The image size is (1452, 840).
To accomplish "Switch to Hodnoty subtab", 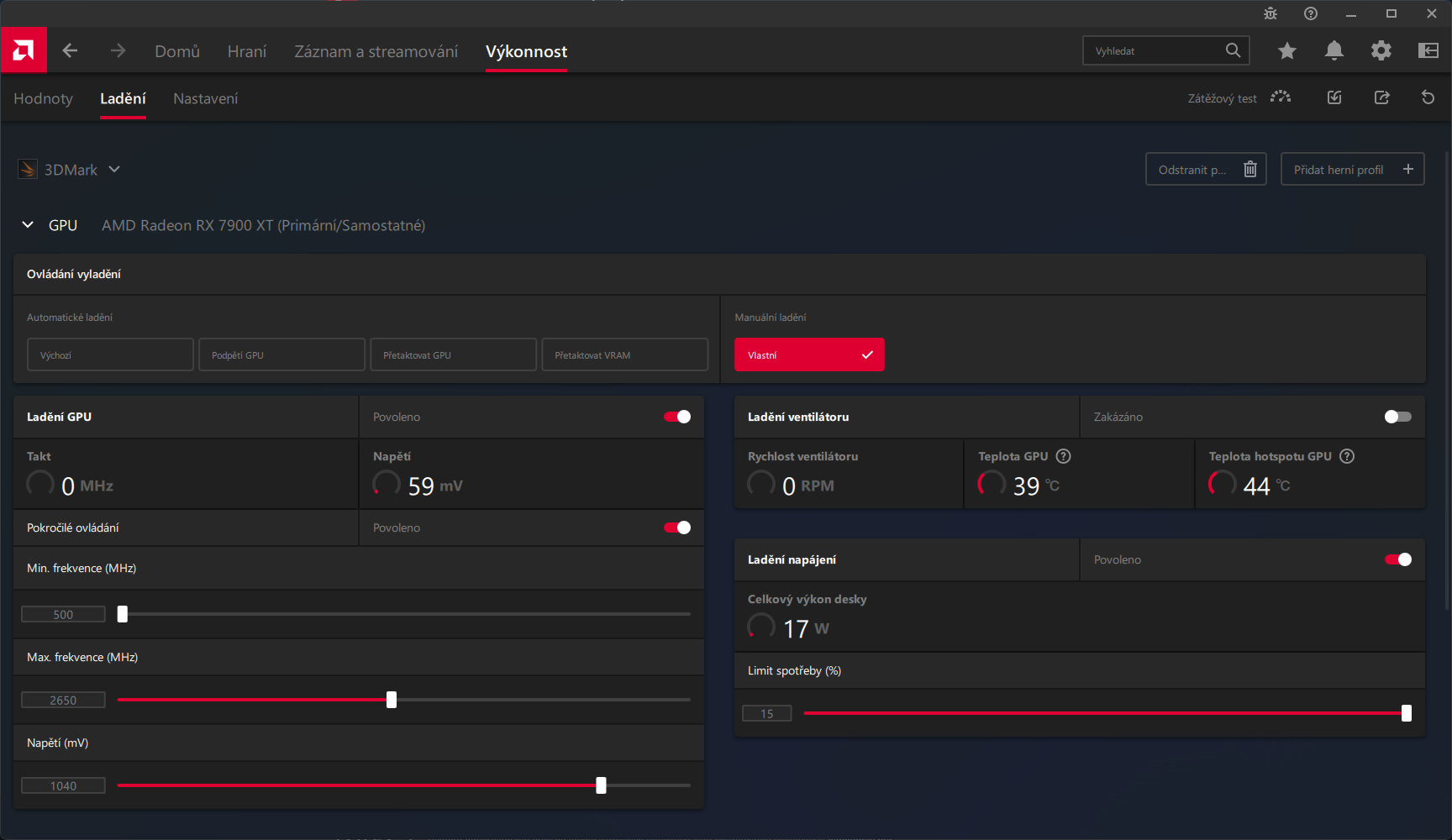I will point(43,98).
